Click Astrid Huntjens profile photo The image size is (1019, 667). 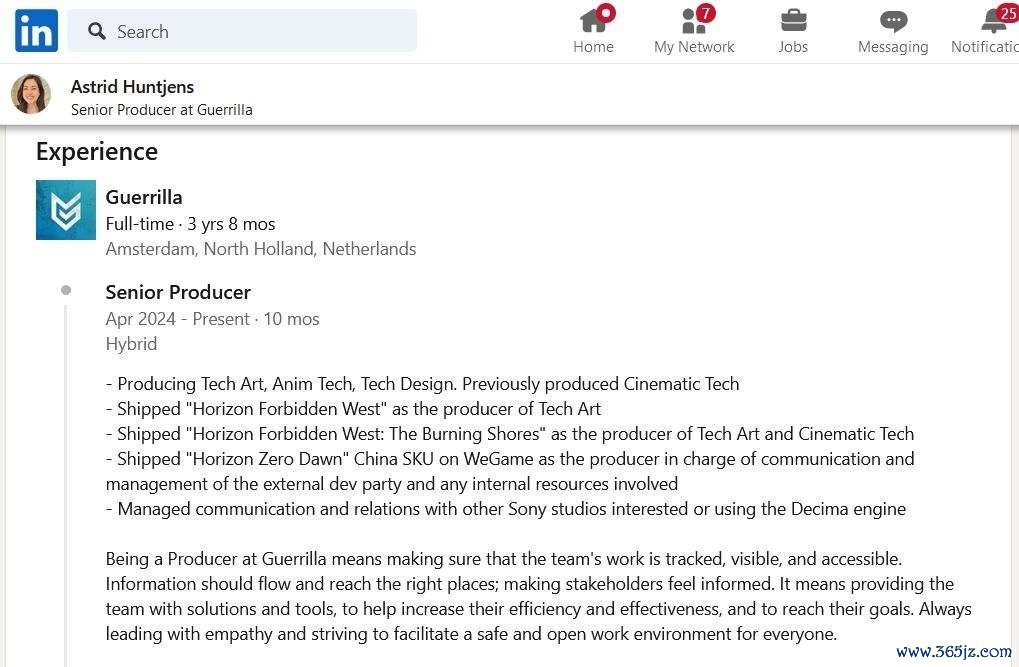(31, 94)
